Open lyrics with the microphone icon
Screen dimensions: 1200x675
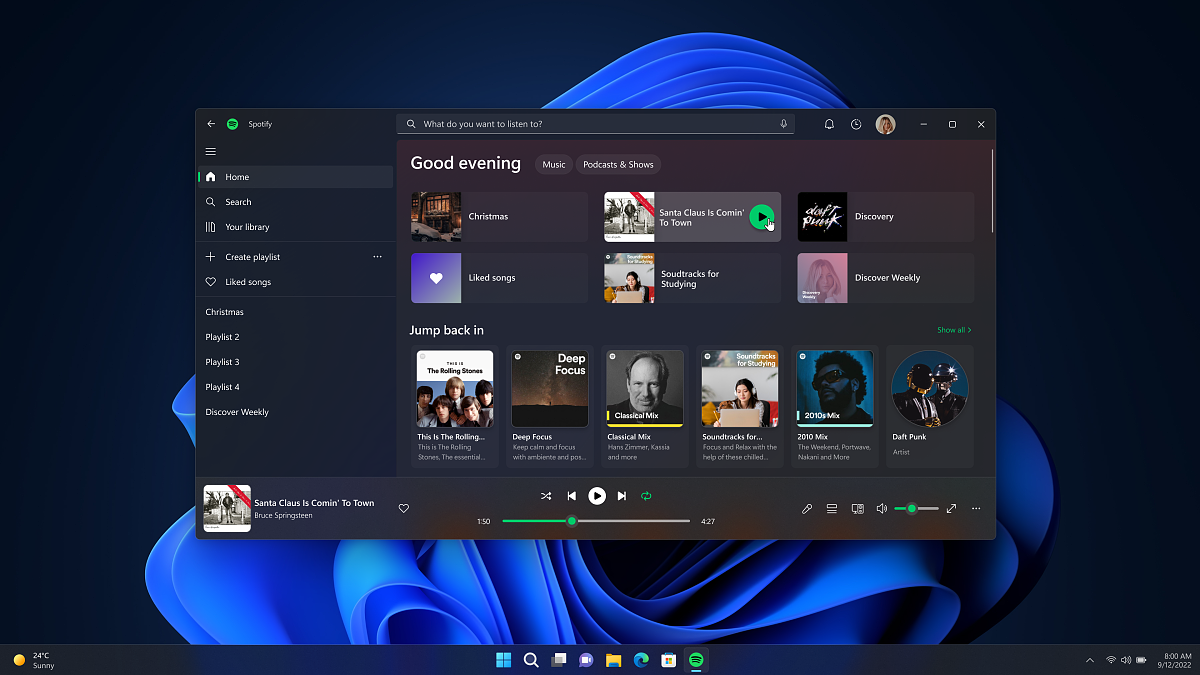(807, 508)
